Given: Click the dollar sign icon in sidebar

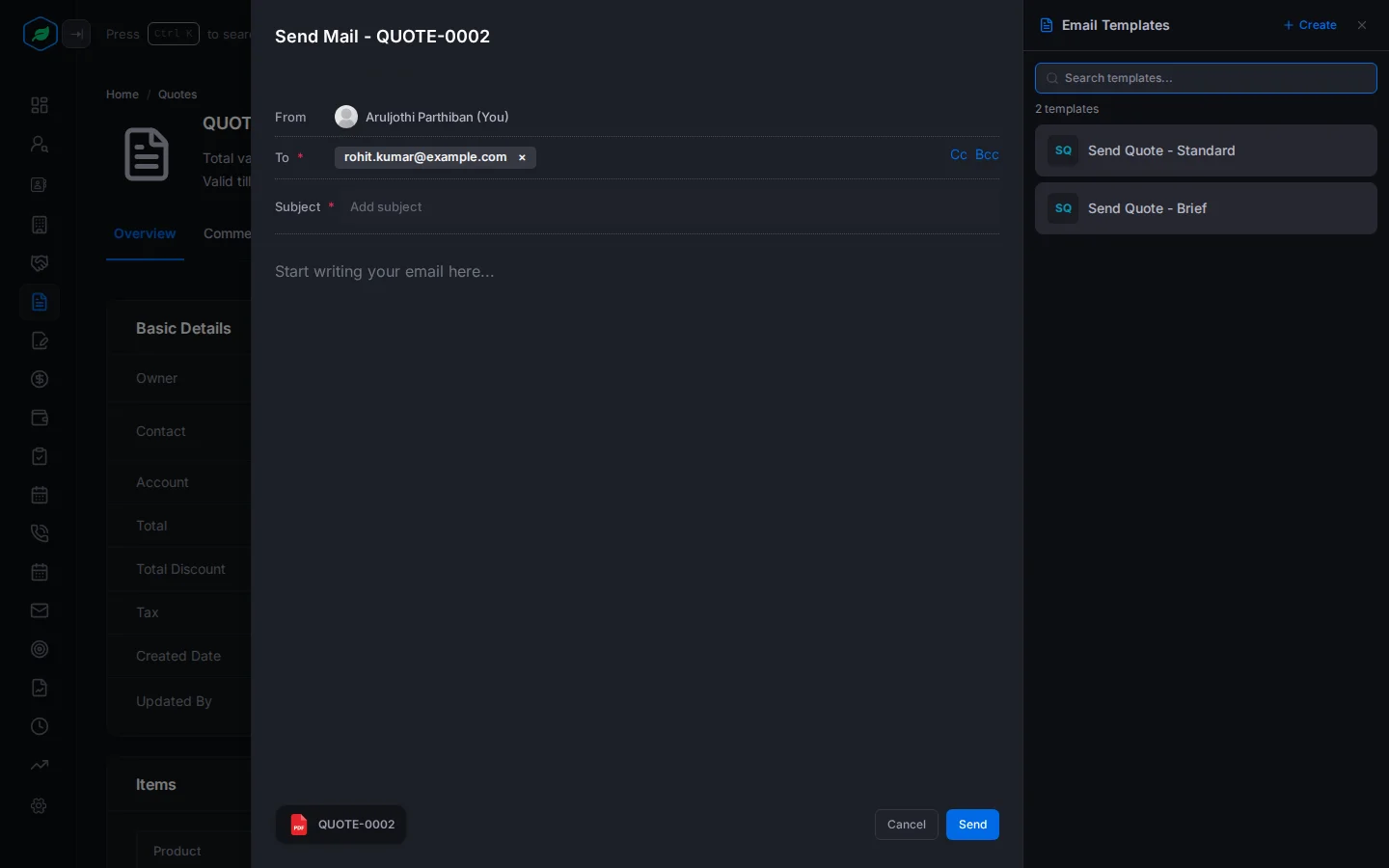Looking at the screenshot, I should 40,379.
